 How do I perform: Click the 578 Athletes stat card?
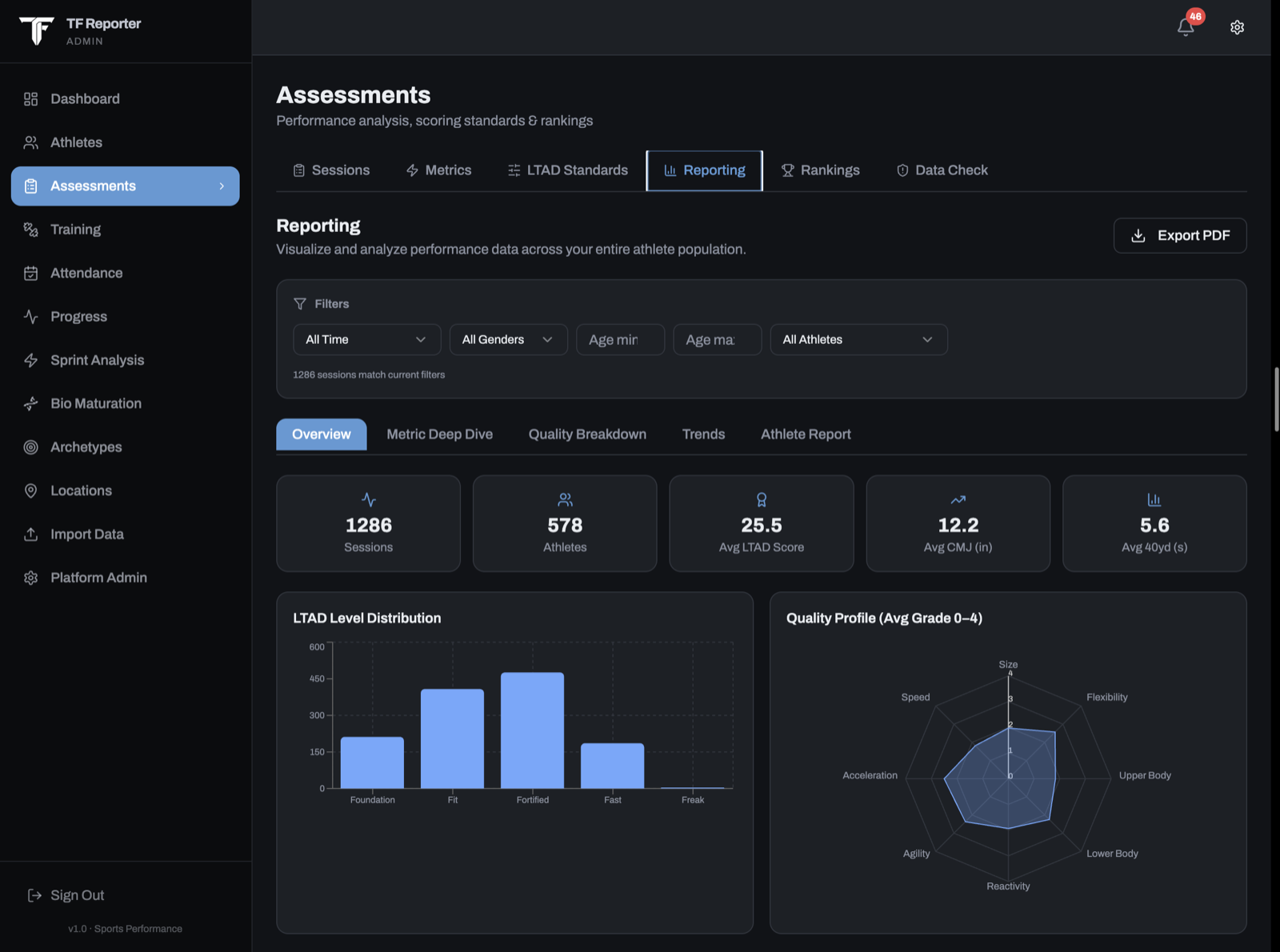point(565,524)
